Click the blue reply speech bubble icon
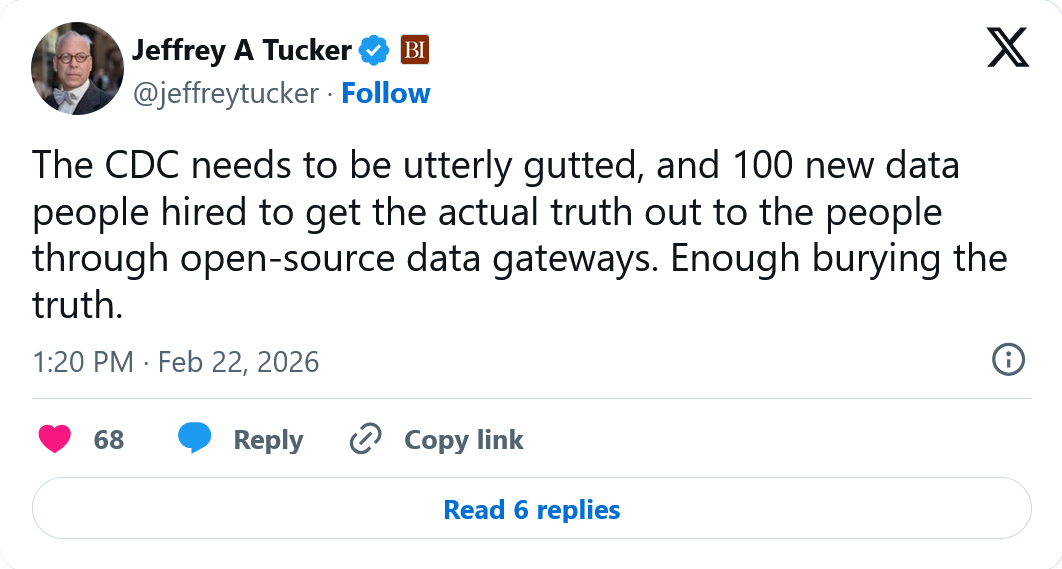 [194, 439]
